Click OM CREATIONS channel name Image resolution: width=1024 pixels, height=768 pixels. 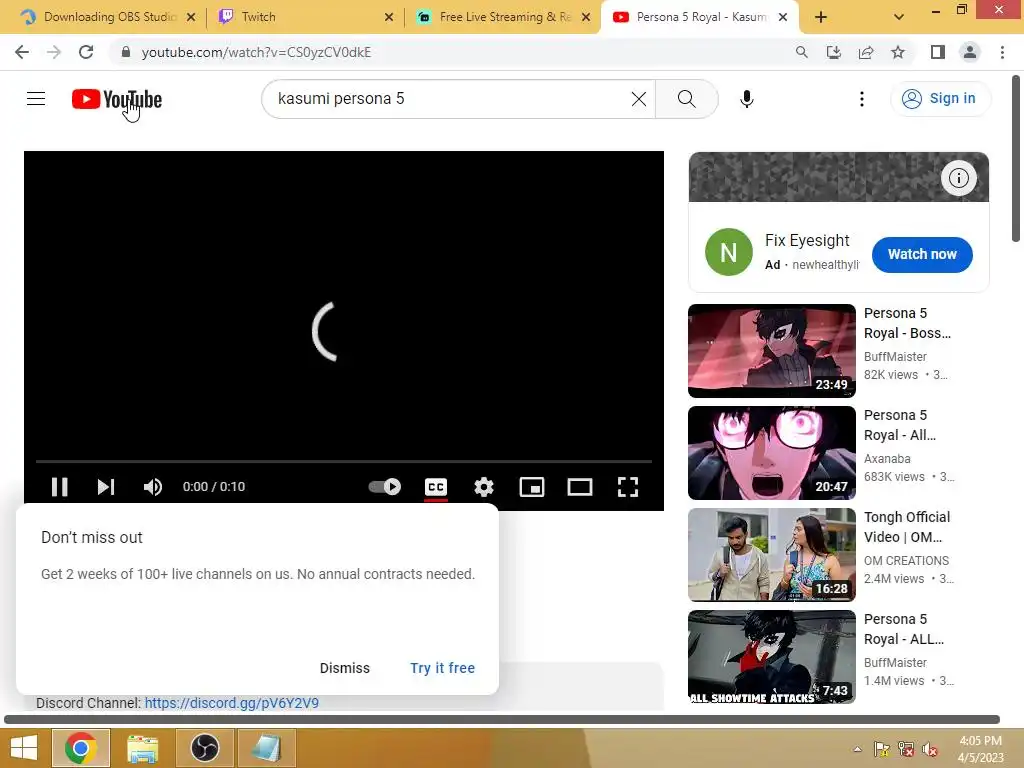[x=906, y=560]
